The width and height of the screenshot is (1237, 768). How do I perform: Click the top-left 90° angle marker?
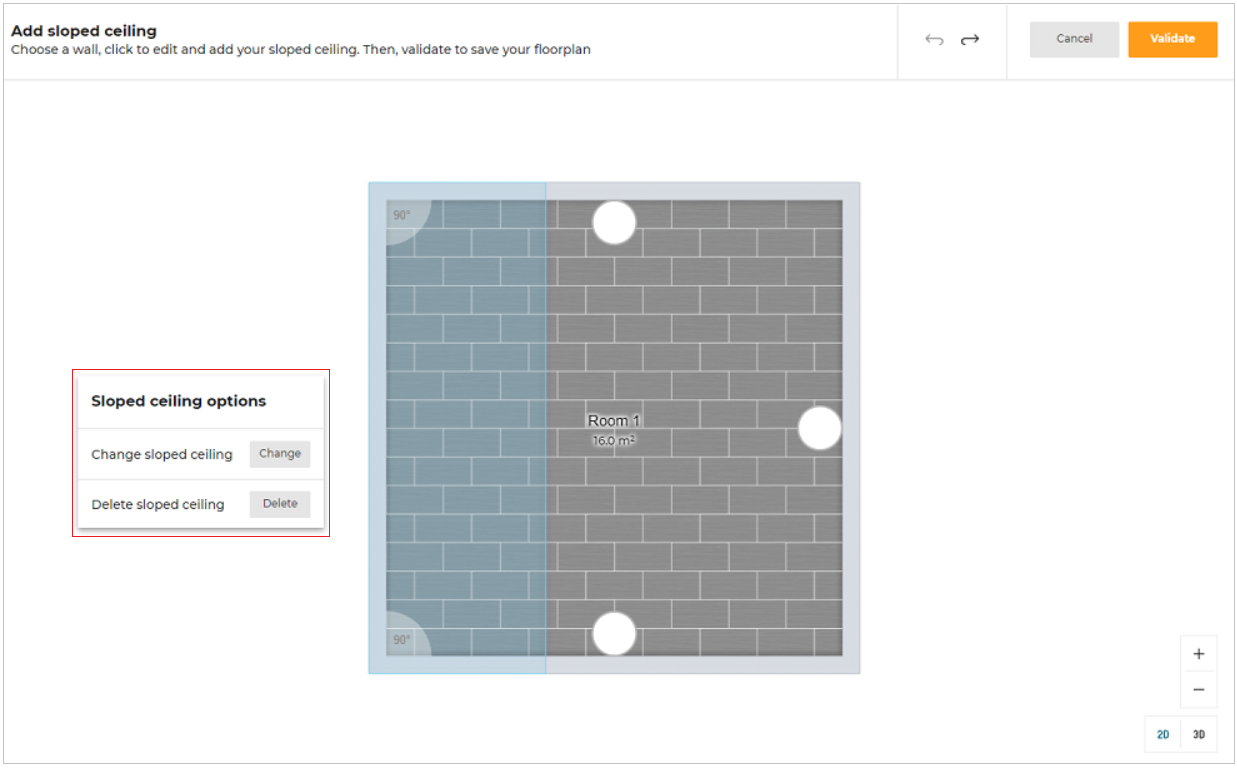[x=402, y=215]
